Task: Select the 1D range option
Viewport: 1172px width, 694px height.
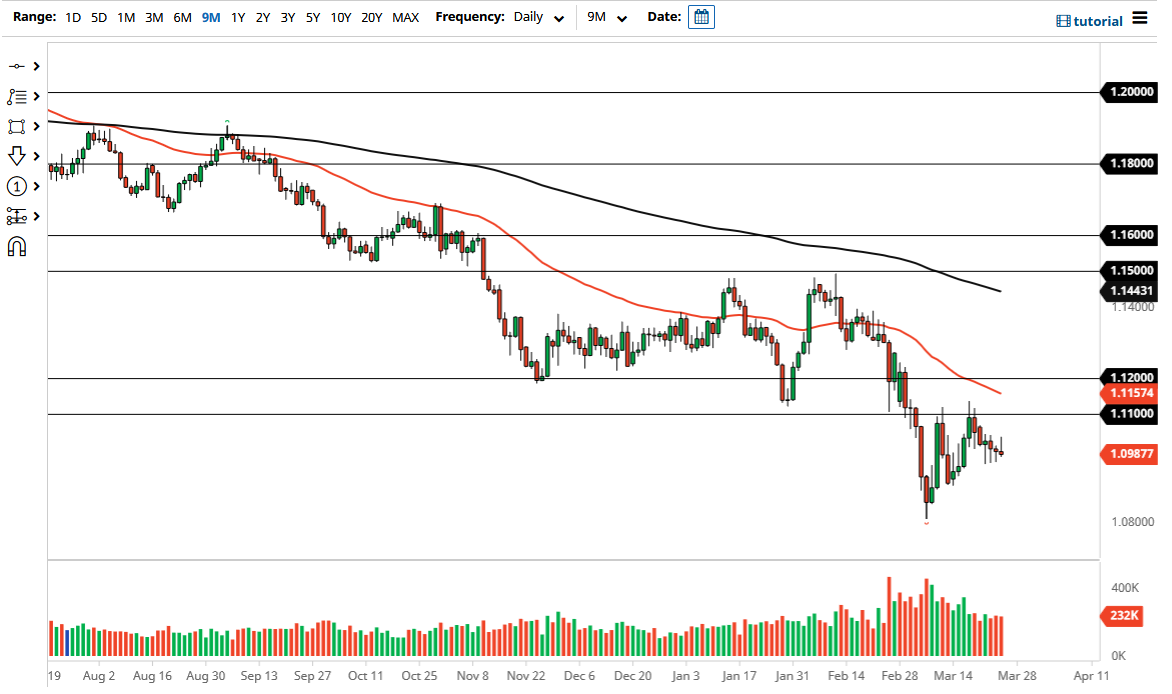Action: (72, 17)
